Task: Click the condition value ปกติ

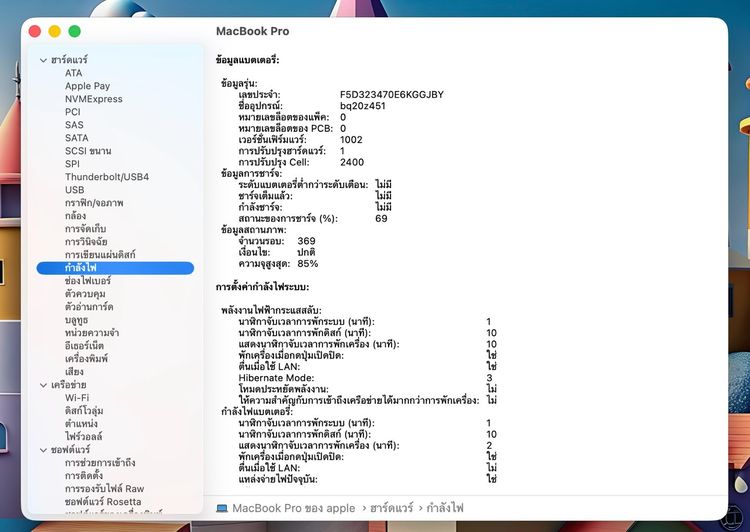Action: tap(306, 252)
